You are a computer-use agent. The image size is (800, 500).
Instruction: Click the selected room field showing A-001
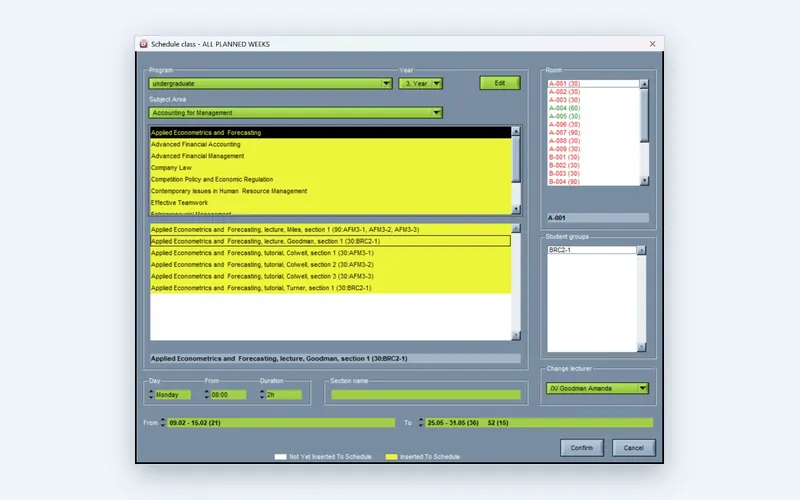598,218
